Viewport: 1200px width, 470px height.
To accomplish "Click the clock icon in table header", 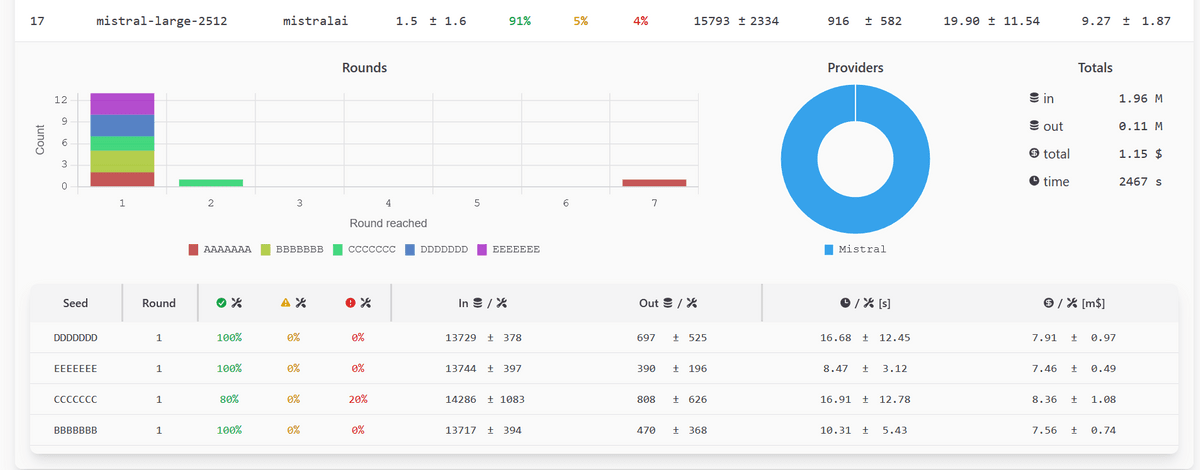I will (x=845, y=303).
